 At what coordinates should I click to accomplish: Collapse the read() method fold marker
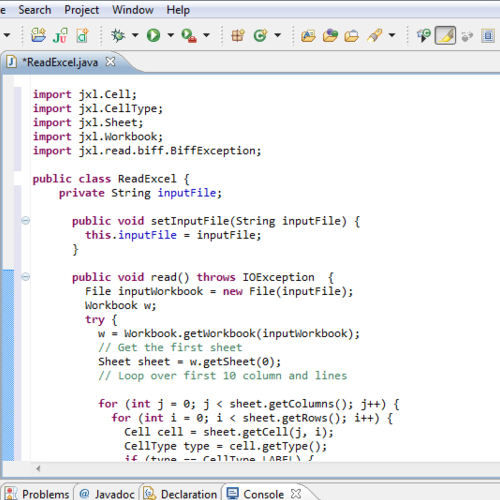click(x=26, y=277)
